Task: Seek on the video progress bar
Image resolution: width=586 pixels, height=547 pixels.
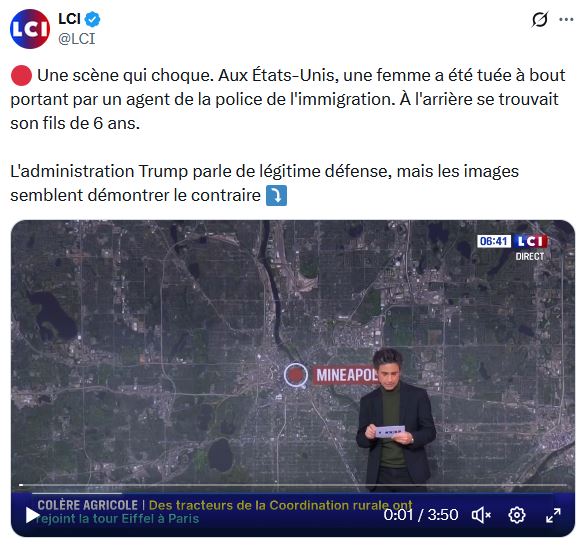Action: pos(293,485)
